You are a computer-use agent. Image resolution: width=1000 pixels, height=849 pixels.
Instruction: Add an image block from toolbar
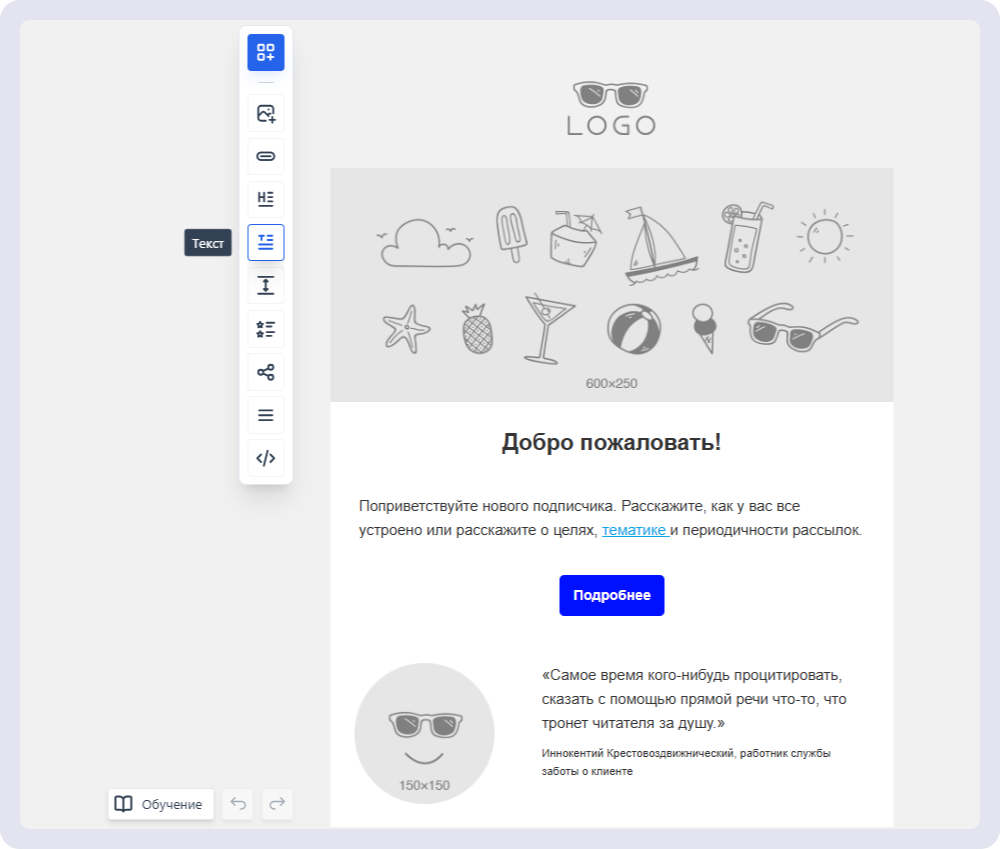[x=266, y=113]
